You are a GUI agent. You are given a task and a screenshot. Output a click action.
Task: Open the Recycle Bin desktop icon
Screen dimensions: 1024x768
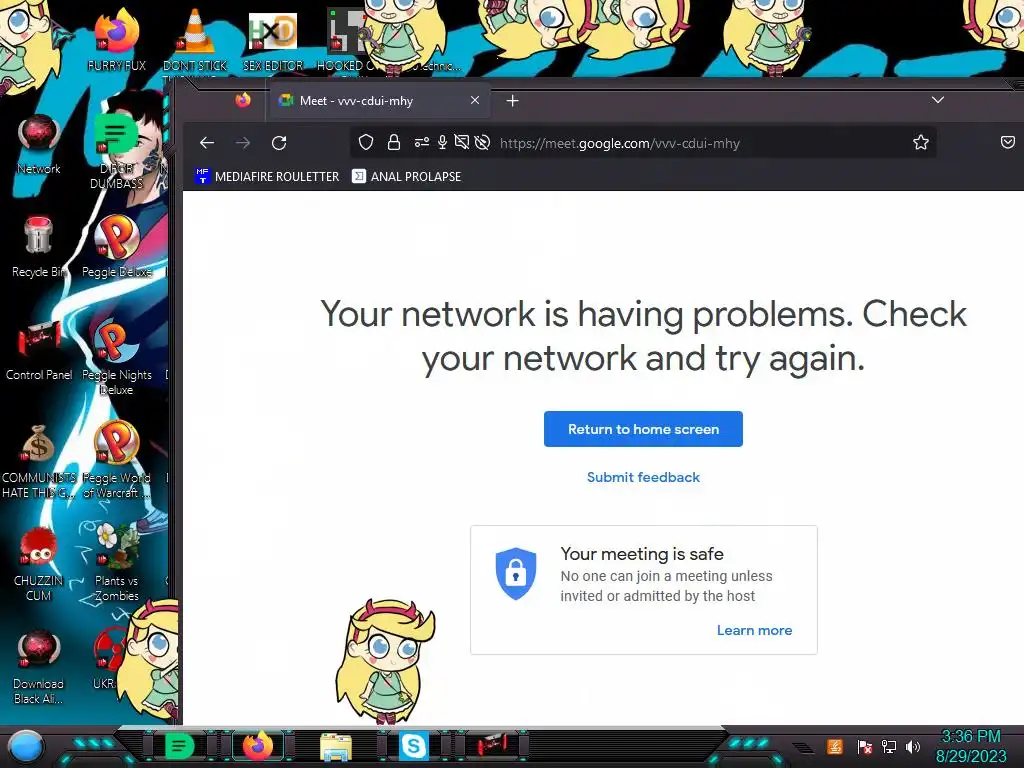point(39,247)
